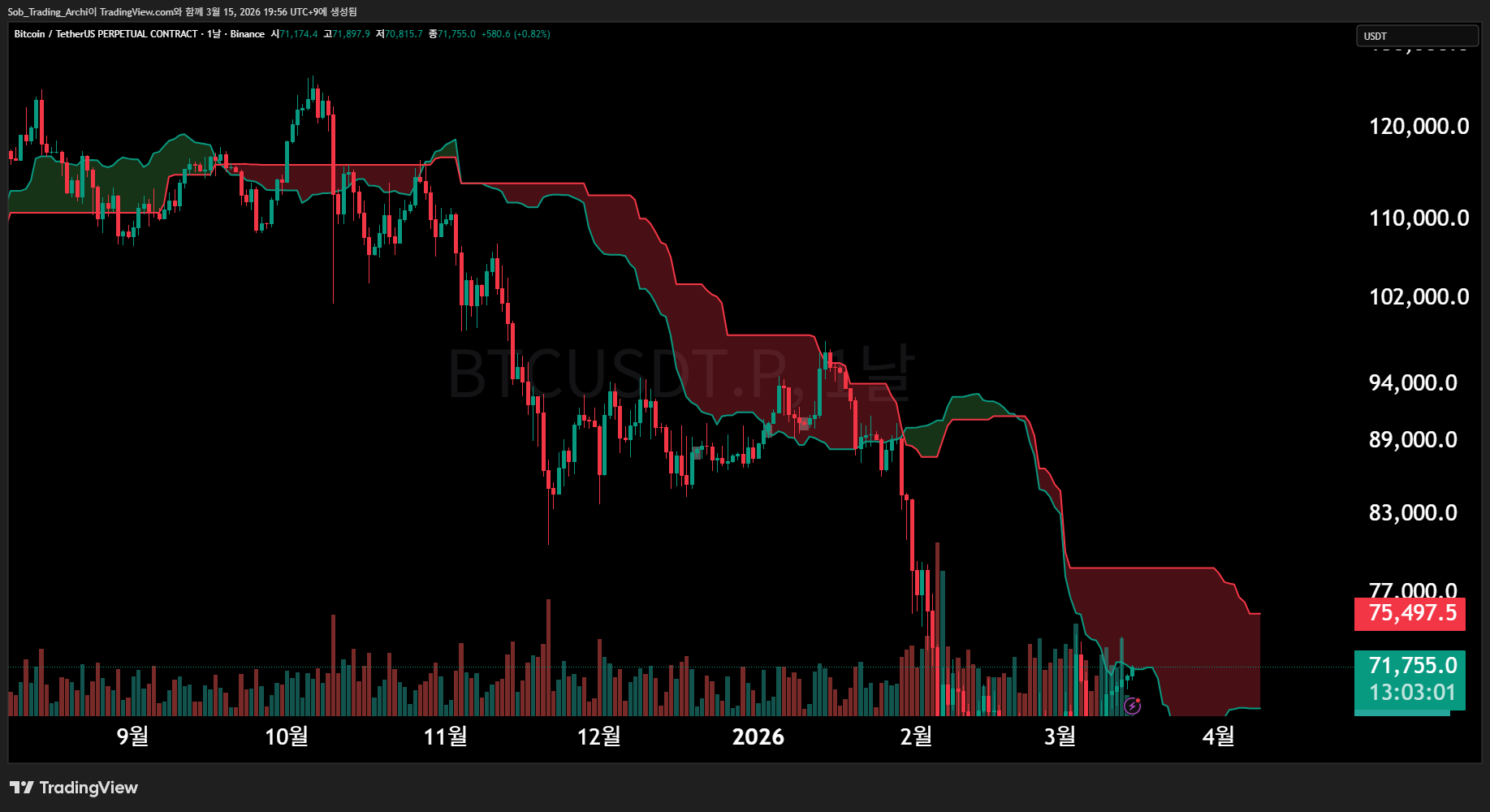Viewport: 1490px width, 812px height.
Task: Click the 9월 time axis label
Action: pyautogui.click(x=132, y=736)
